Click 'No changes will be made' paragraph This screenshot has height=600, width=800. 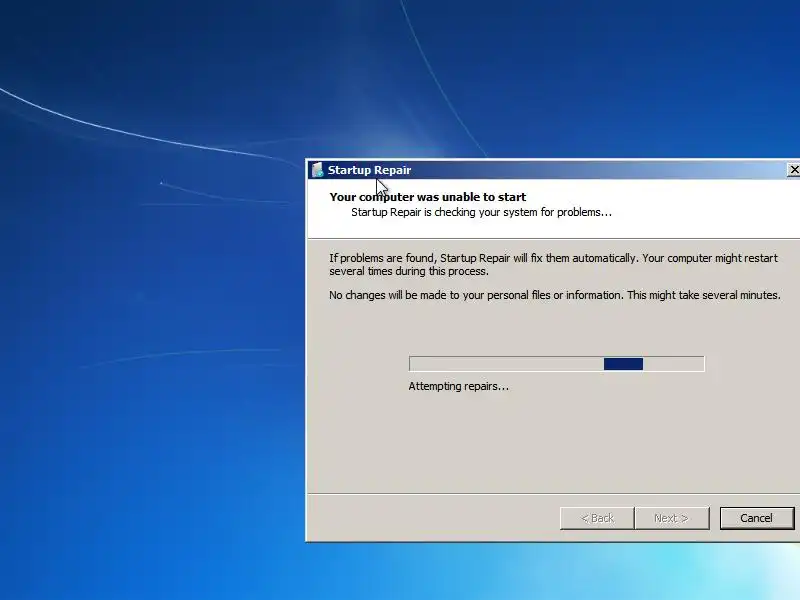(555, 295)
